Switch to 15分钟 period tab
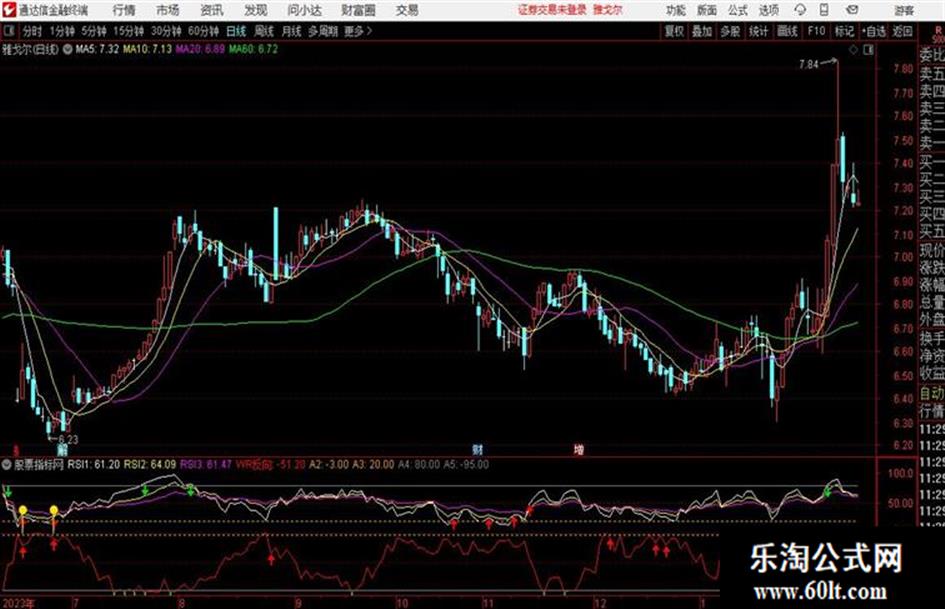 (x=128, y=31)
